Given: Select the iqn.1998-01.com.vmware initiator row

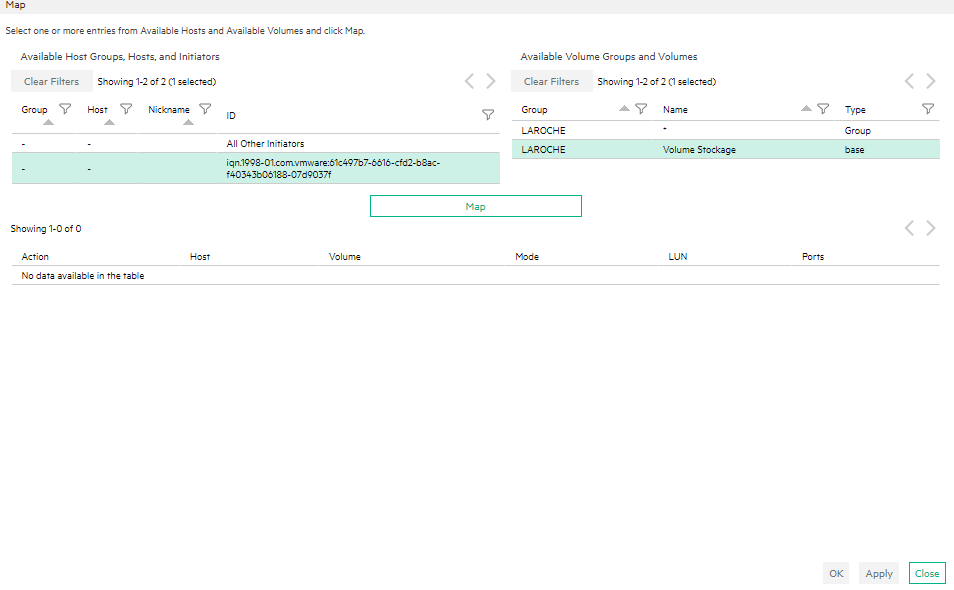Looking at the screenshot, I should coord(256,168).
